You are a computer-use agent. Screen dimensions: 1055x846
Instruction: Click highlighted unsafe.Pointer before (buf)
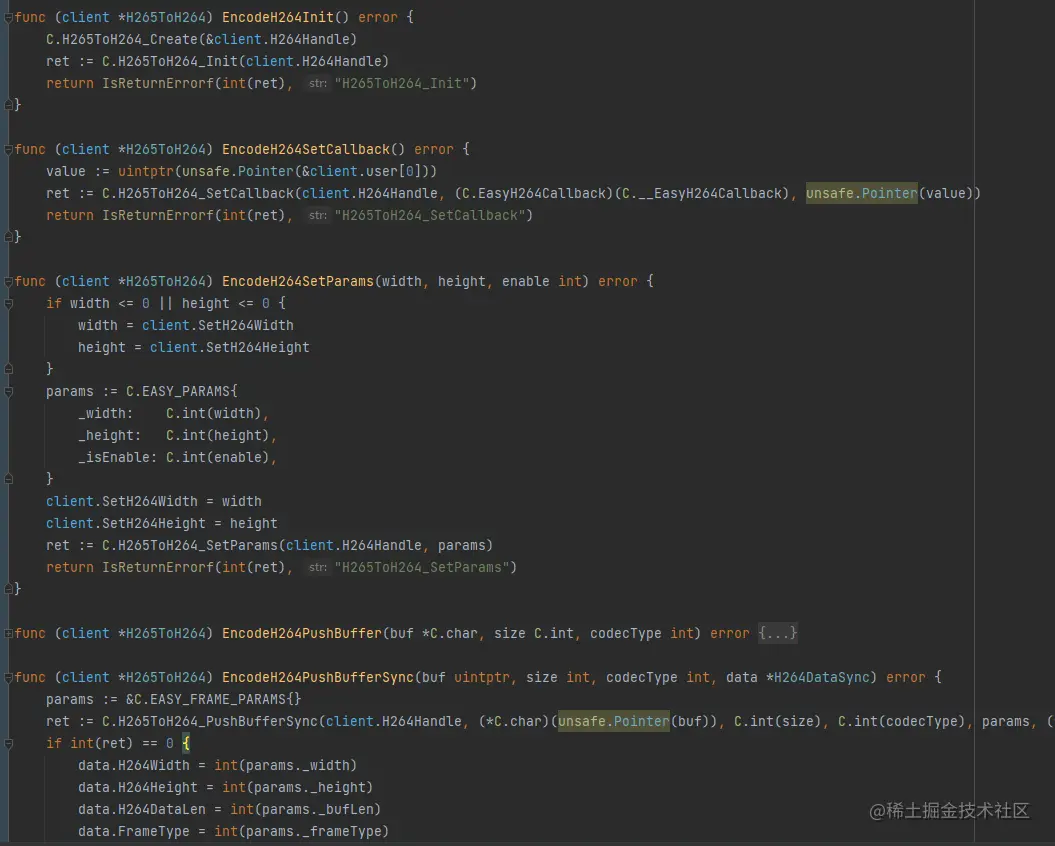[x=614, y=721]
